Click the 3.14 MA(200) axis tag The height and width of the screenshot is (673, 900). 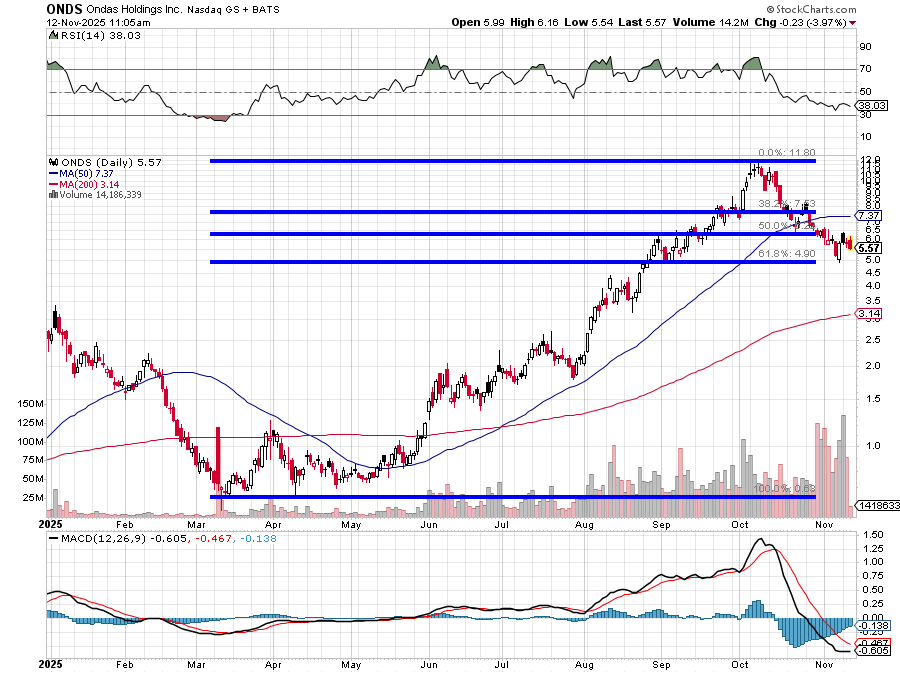tap(868, 313)
